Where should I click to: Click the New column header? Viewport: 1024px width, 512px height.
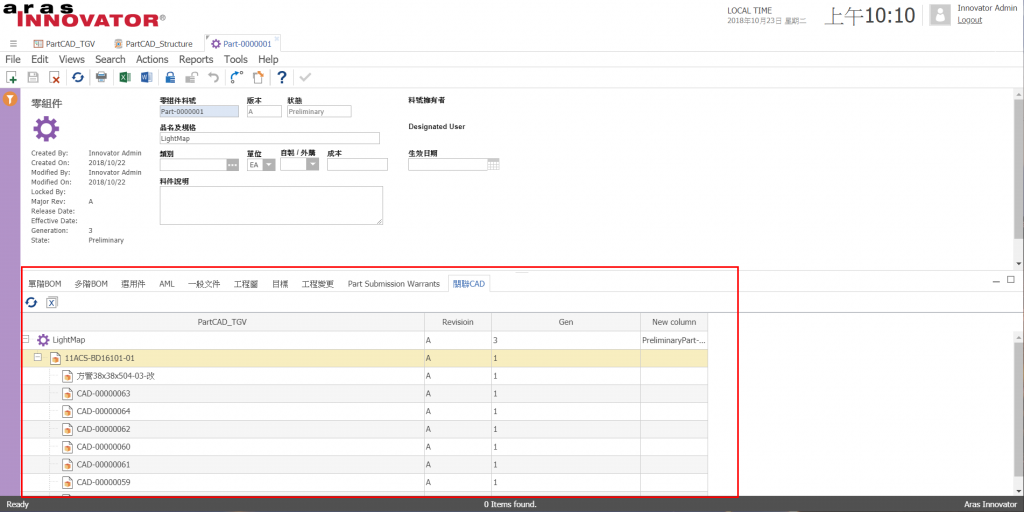[x=674, y=322]
